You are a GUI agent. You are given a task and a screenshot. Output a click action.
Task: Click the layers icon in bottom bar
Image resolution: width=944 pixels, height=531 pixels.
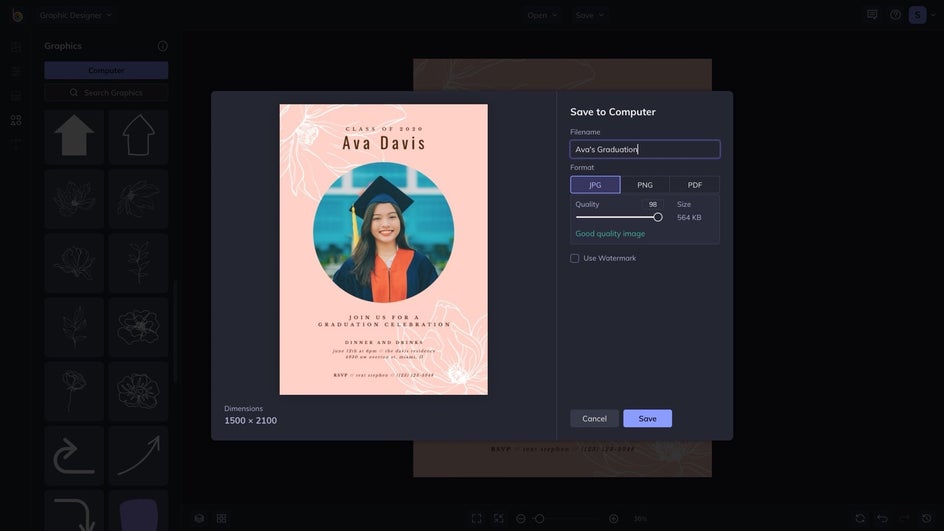coord(199,518)
